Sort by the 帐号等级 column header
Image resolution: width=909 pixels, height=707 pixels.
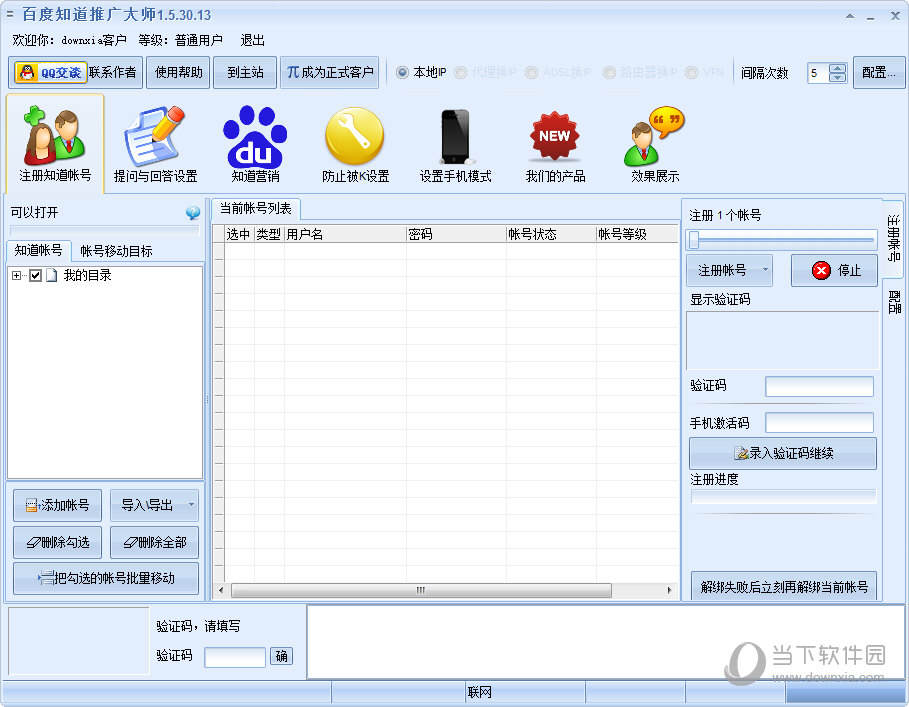pos(637,234)
